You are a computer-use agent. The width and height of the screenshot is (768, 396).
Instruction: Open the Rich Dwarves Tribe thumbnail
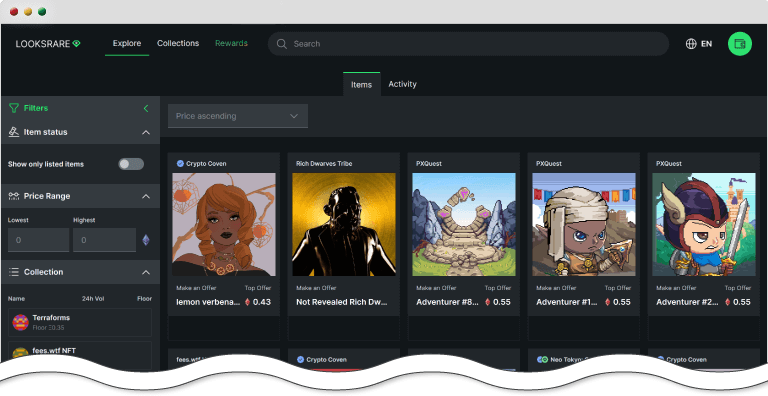click(x=344, y=224)
